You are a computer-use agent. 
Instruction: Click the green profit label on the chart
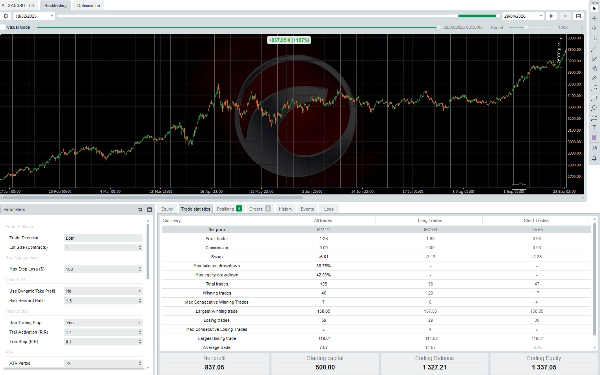click(x=289, y=40)
